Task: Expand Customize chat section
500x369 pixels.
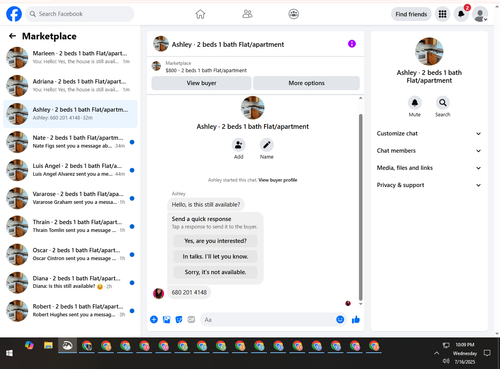Action: pos(429,133)
